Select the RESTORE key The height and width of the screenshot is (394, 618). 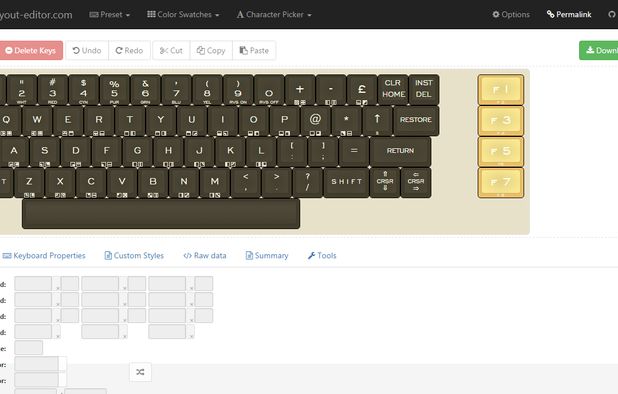[x=416, y=121]
